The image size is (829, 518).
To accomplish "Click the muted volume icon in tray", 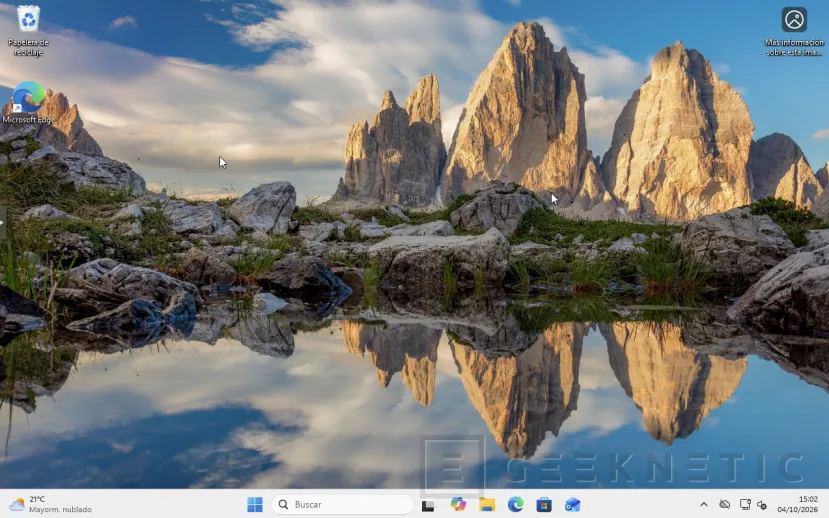I will (762, 505).
